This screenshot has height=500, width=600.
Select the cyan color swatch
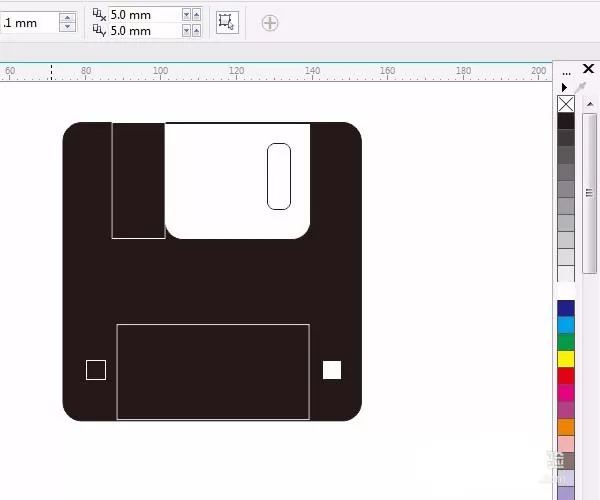pyautogui.click(x=566, y=325)
